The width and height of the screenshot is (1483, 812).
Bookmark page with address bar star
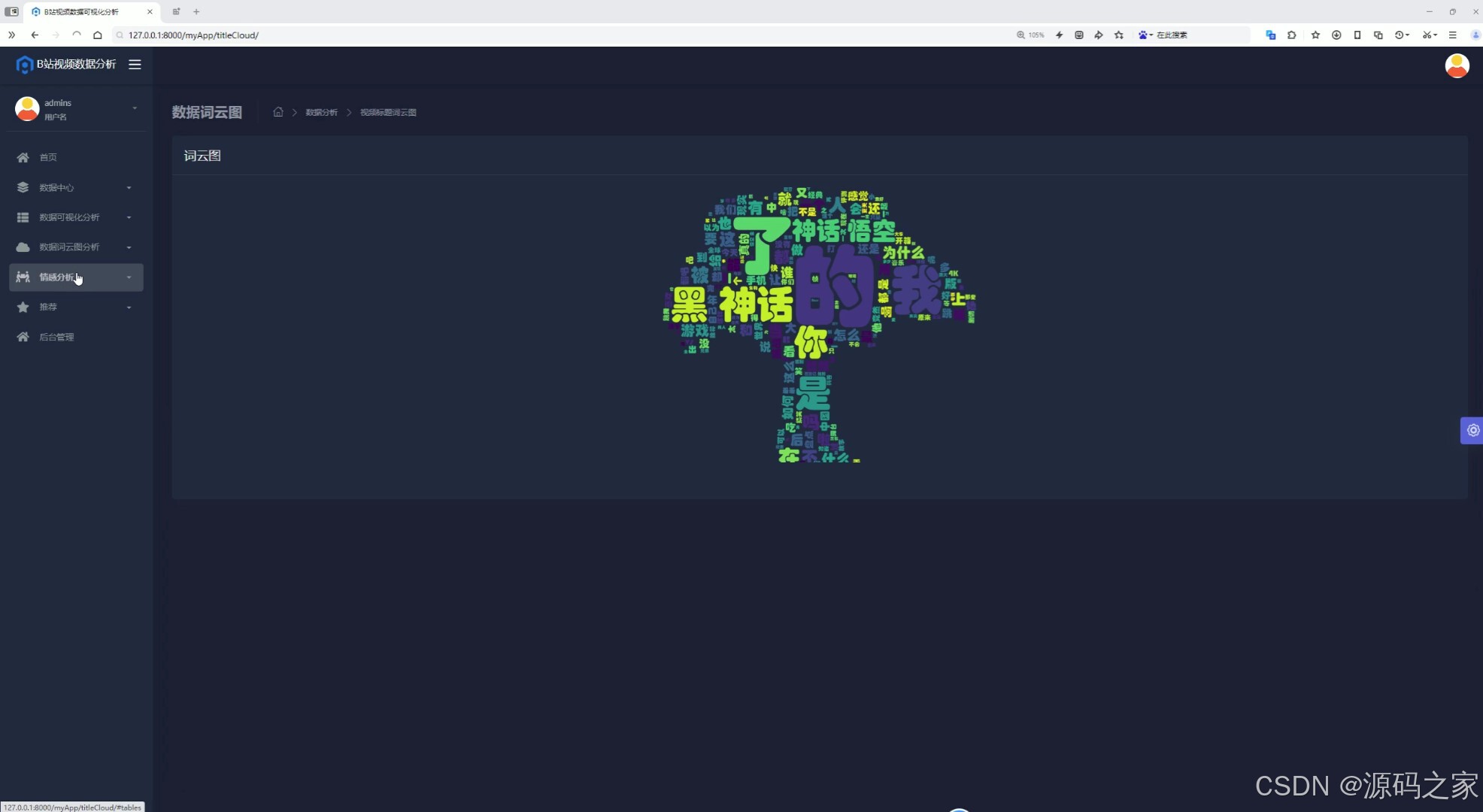[x=1119, y=35]
